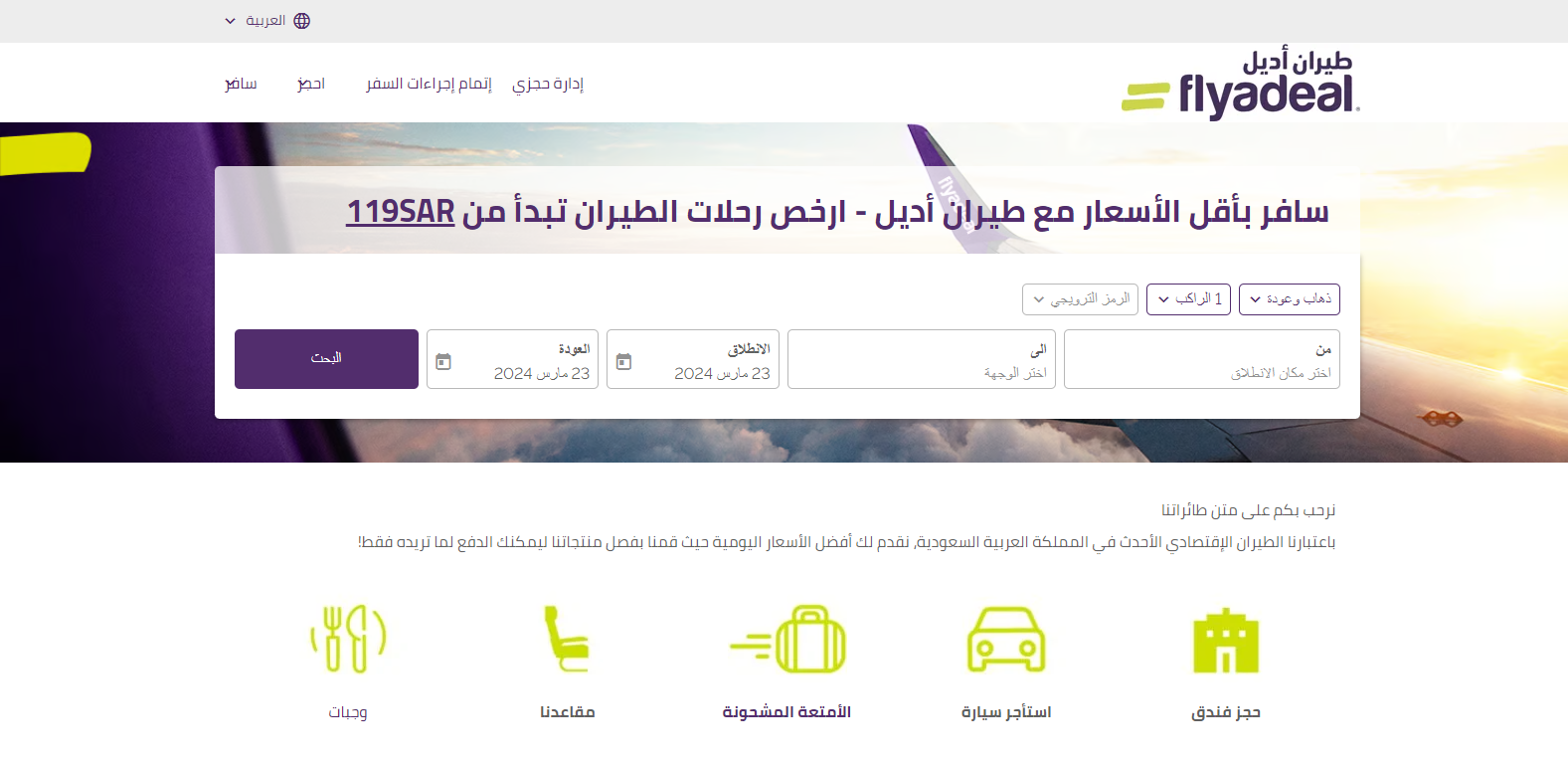Open the check-in menu item
Viewport: 1568px width, 764px height.
[x=429, y=84]
